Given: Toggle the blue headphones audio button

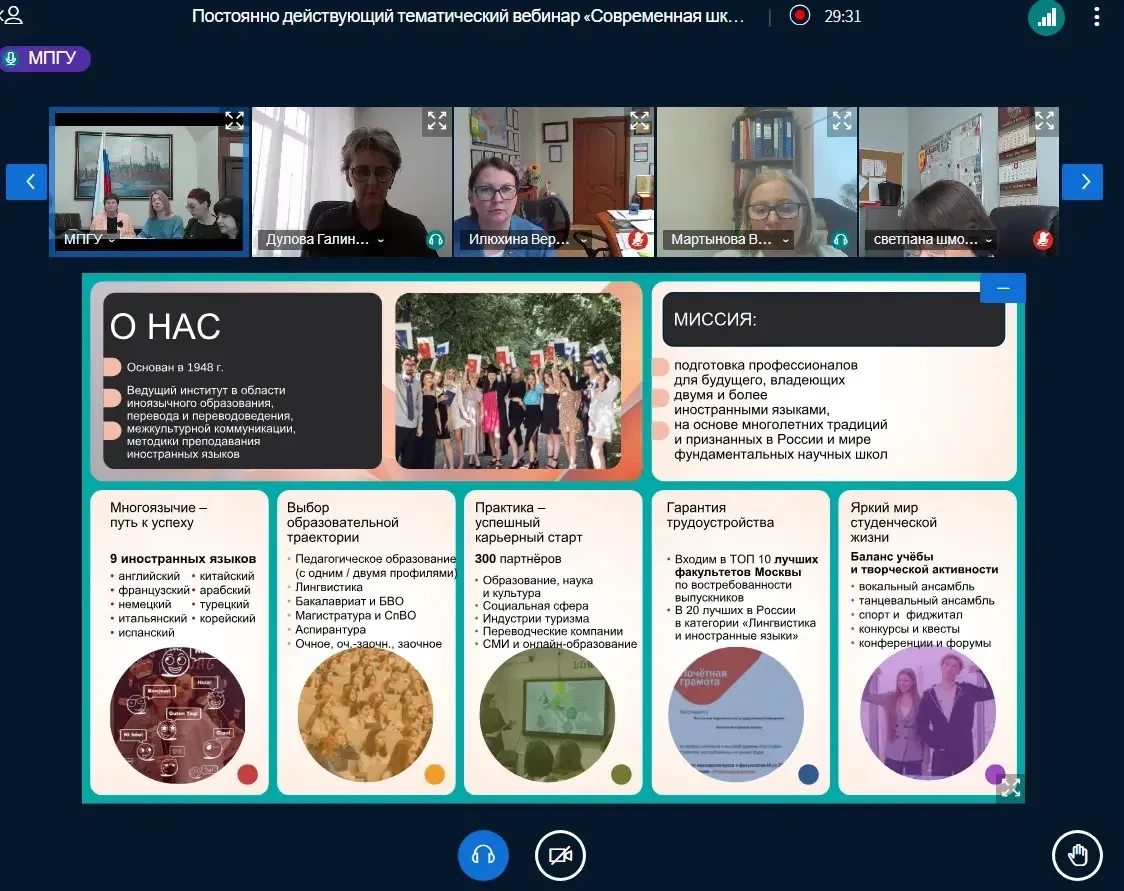Looking at the screenshot, I should pos(483,855).
